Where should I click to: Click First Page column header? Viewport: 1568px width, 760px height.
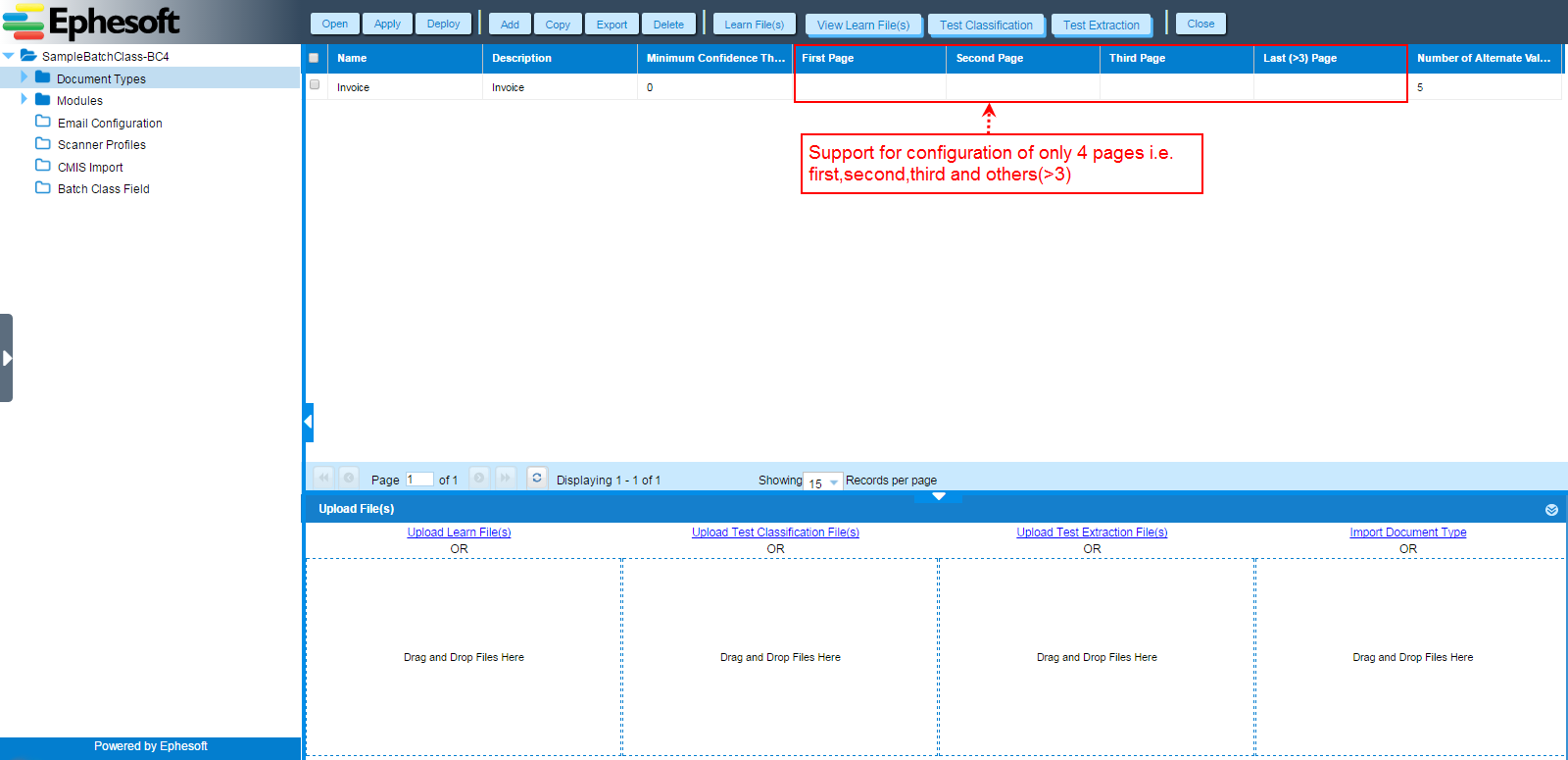tap(869, 58)
